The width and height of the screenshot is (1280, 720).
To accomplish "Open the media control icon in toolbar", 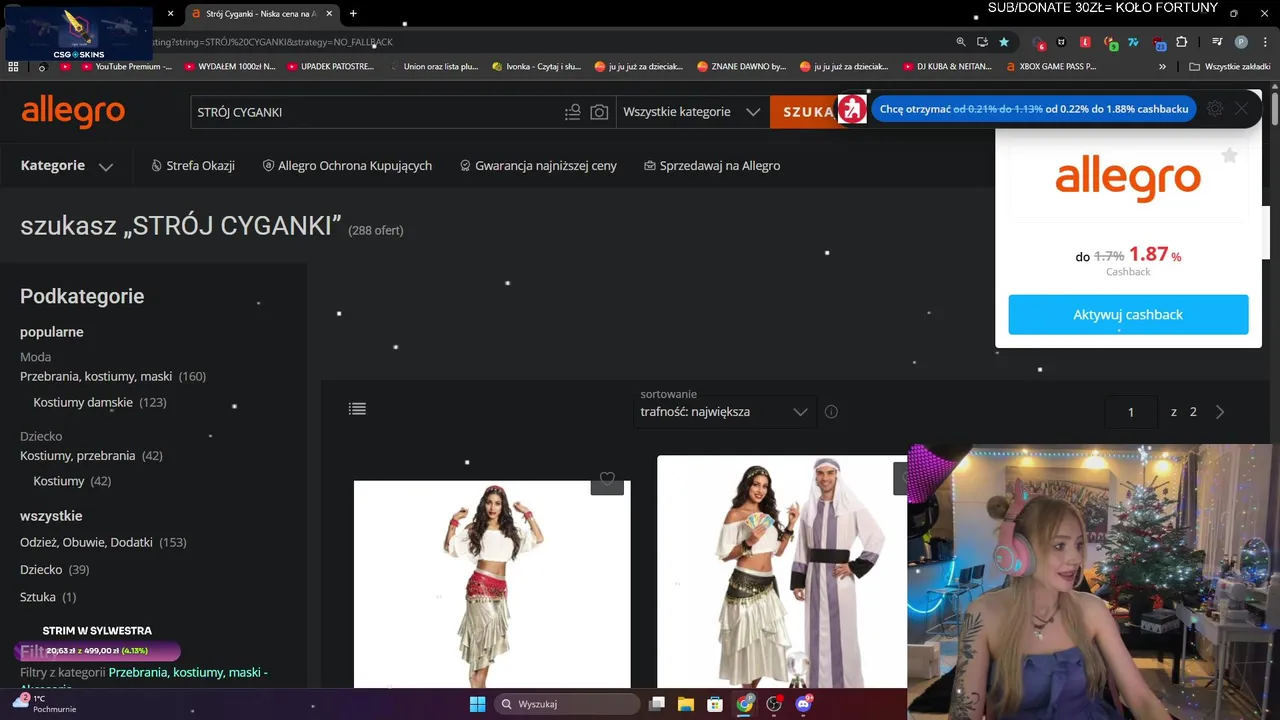I will point(1217,42).
